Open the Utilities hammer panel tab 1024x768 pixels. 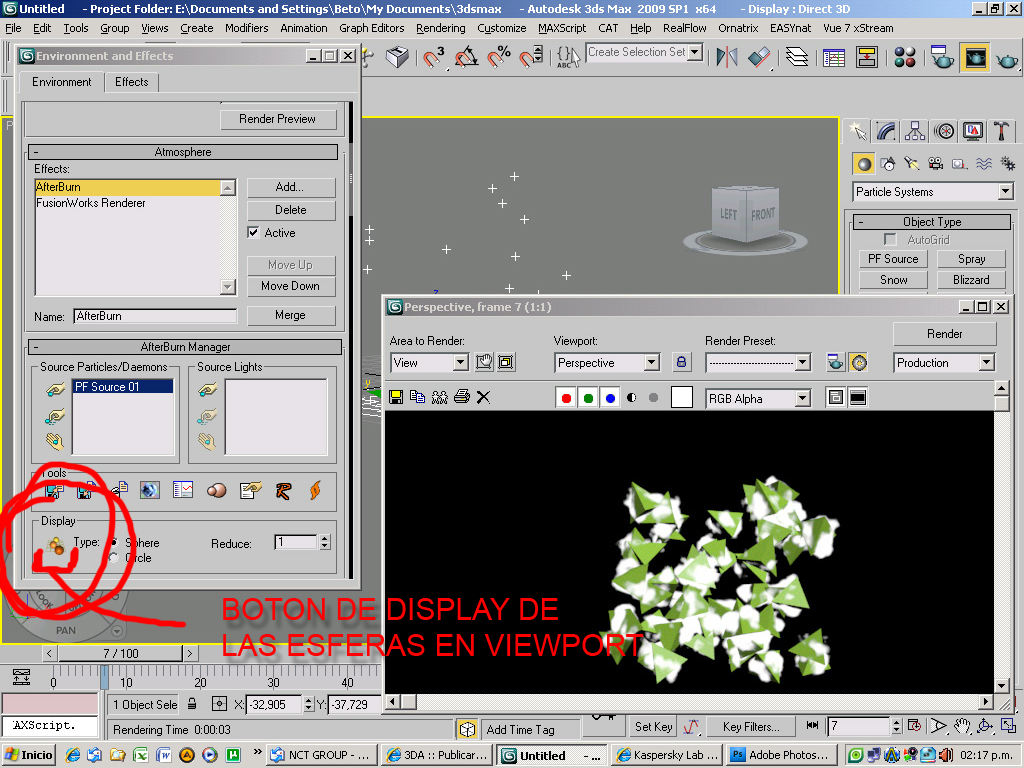coord(1001,131)
